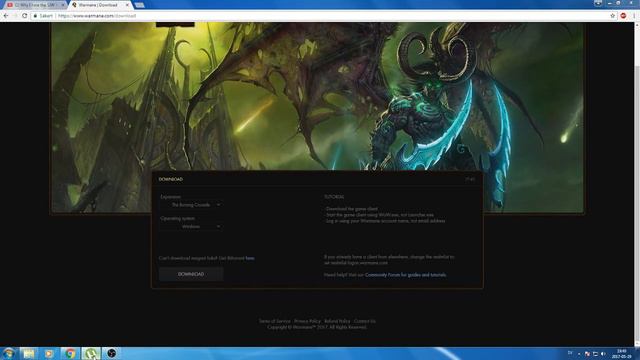Viewport: 640px width, 360px height.
Task: Click the DOWNLOAD button
Action: [191, 274]
